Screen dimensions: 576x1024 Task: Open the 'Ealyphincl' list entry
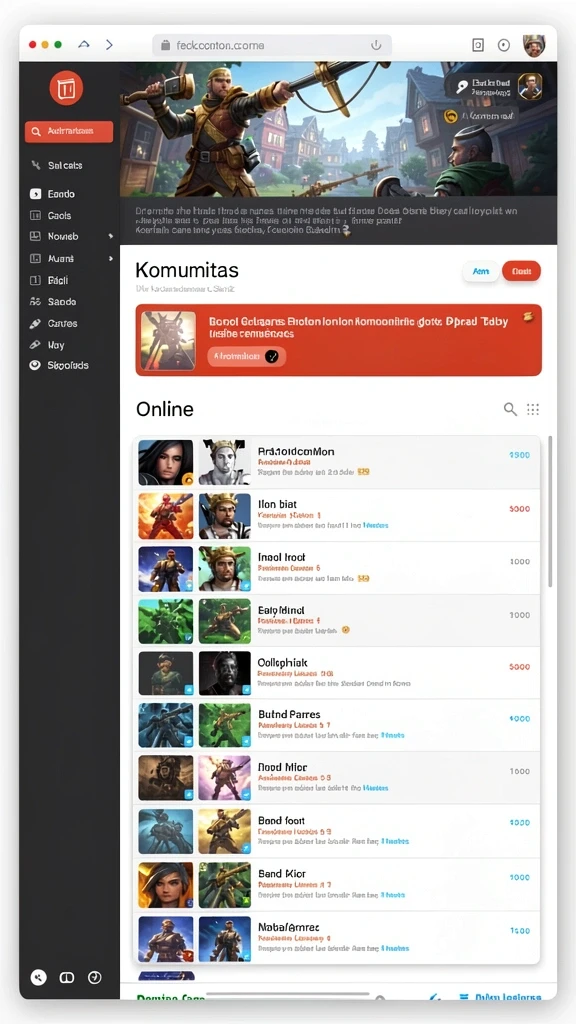(336, 621)
